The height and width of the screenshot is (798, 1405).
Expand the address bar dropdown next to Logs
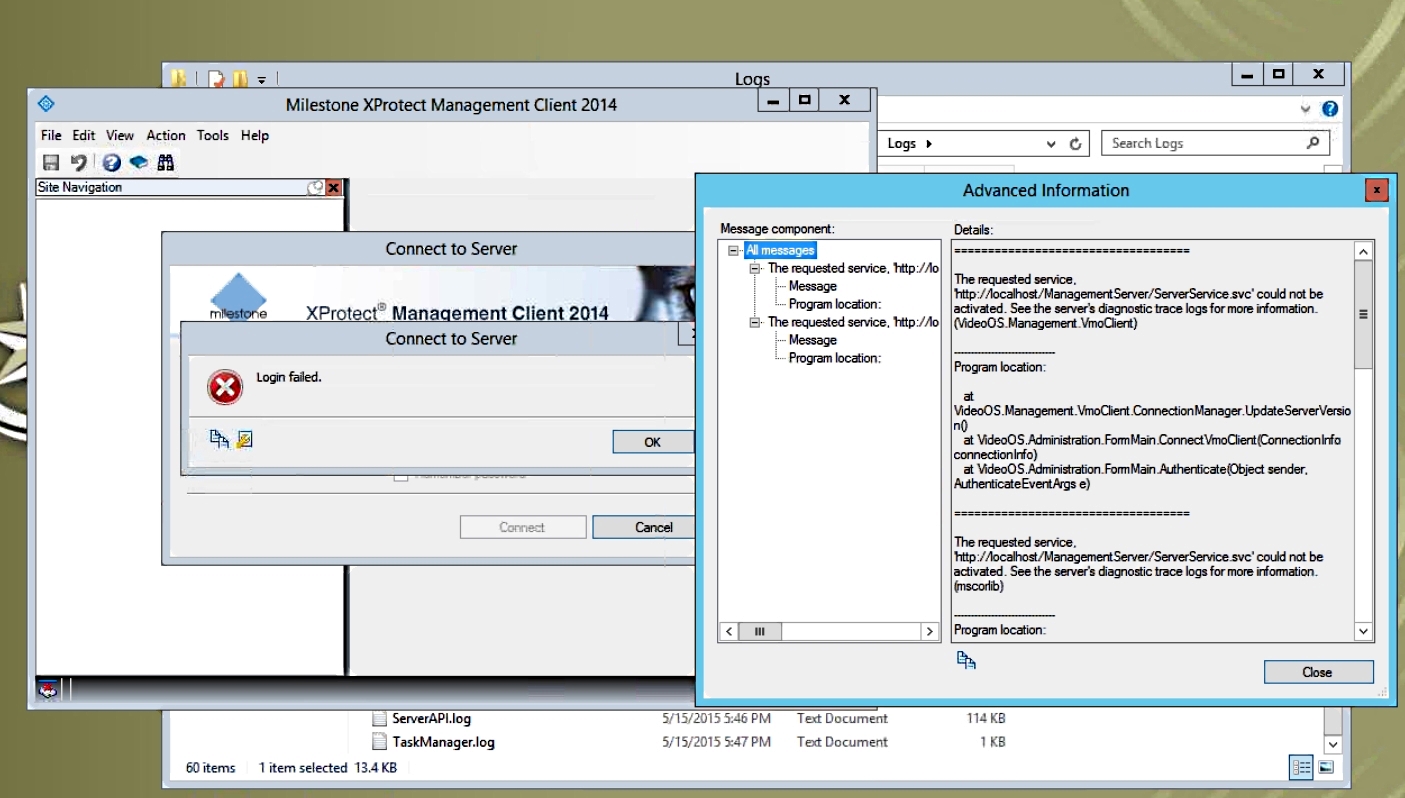point(1051,143)
